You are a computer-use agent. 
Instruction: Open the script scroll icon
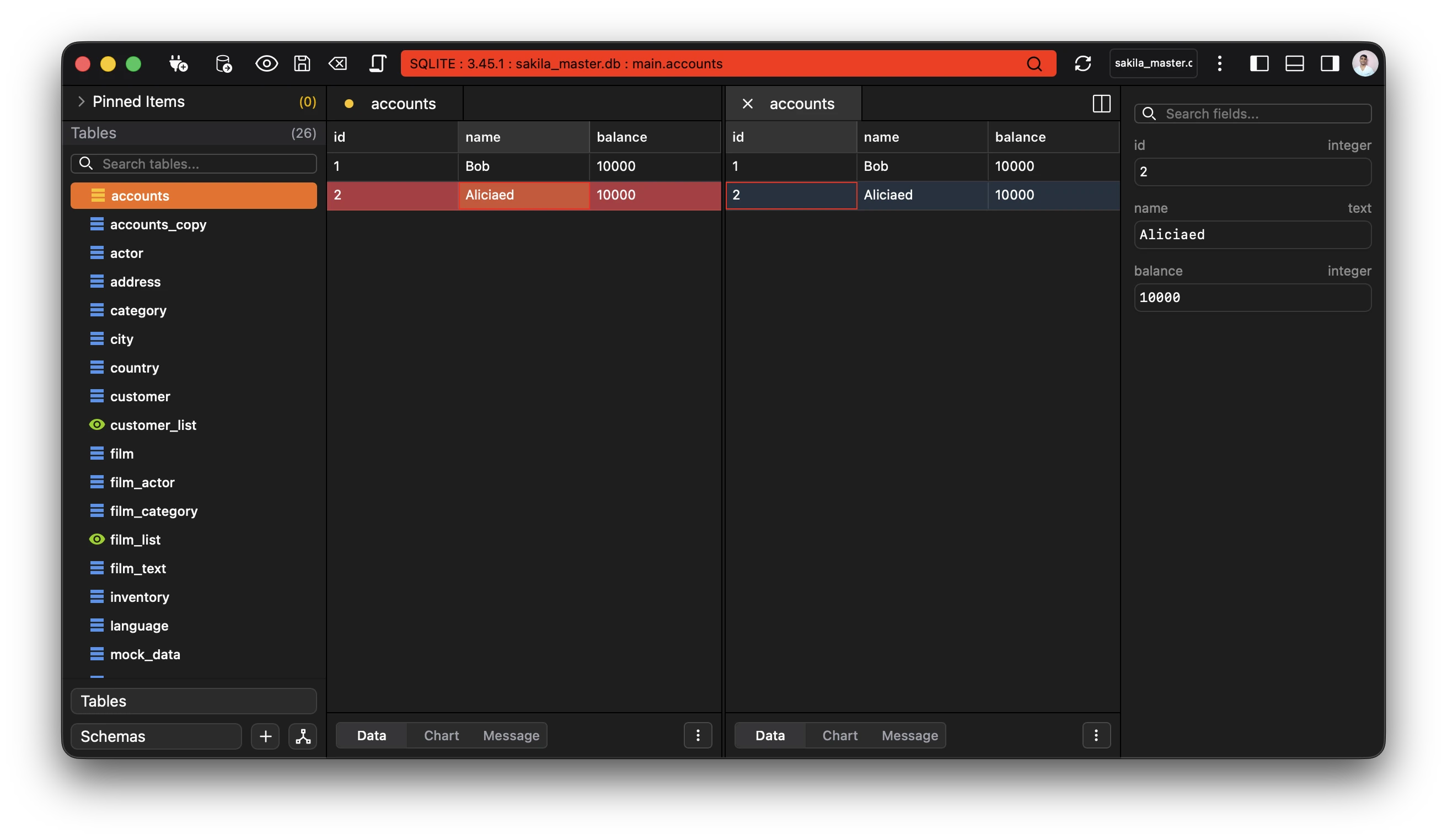point(377,64)
